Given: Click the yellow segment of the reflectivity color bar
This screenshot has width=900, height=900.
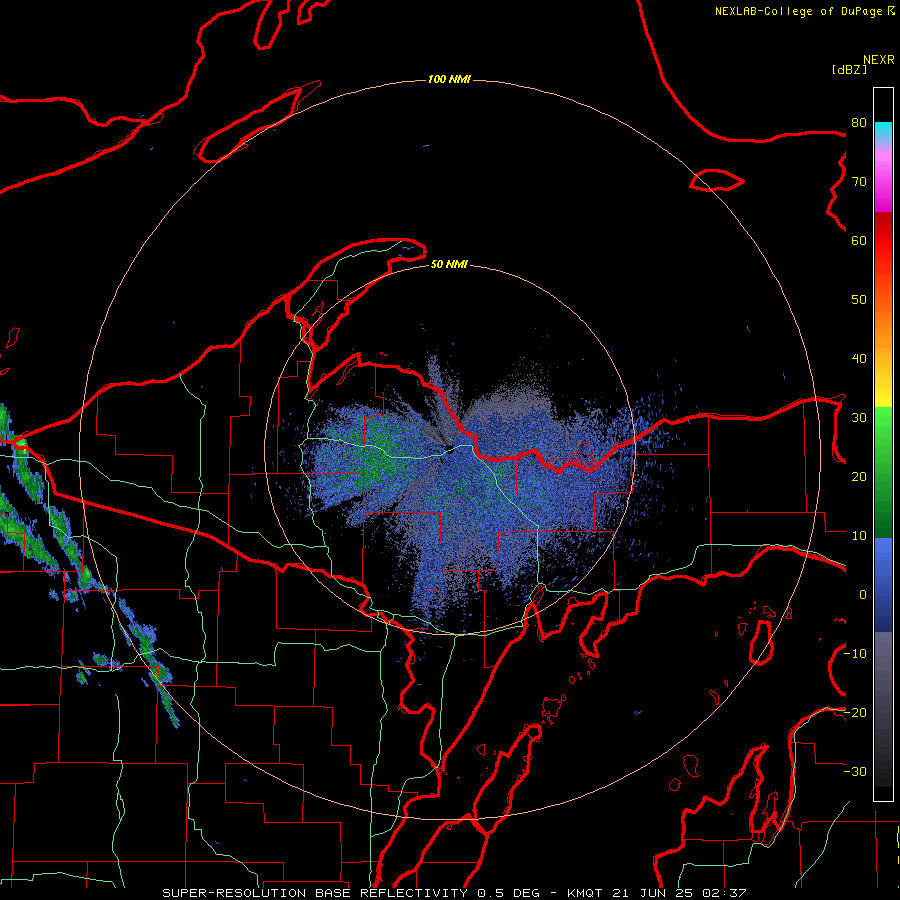Looking at the screenshot, I should (x=883, y=396).
